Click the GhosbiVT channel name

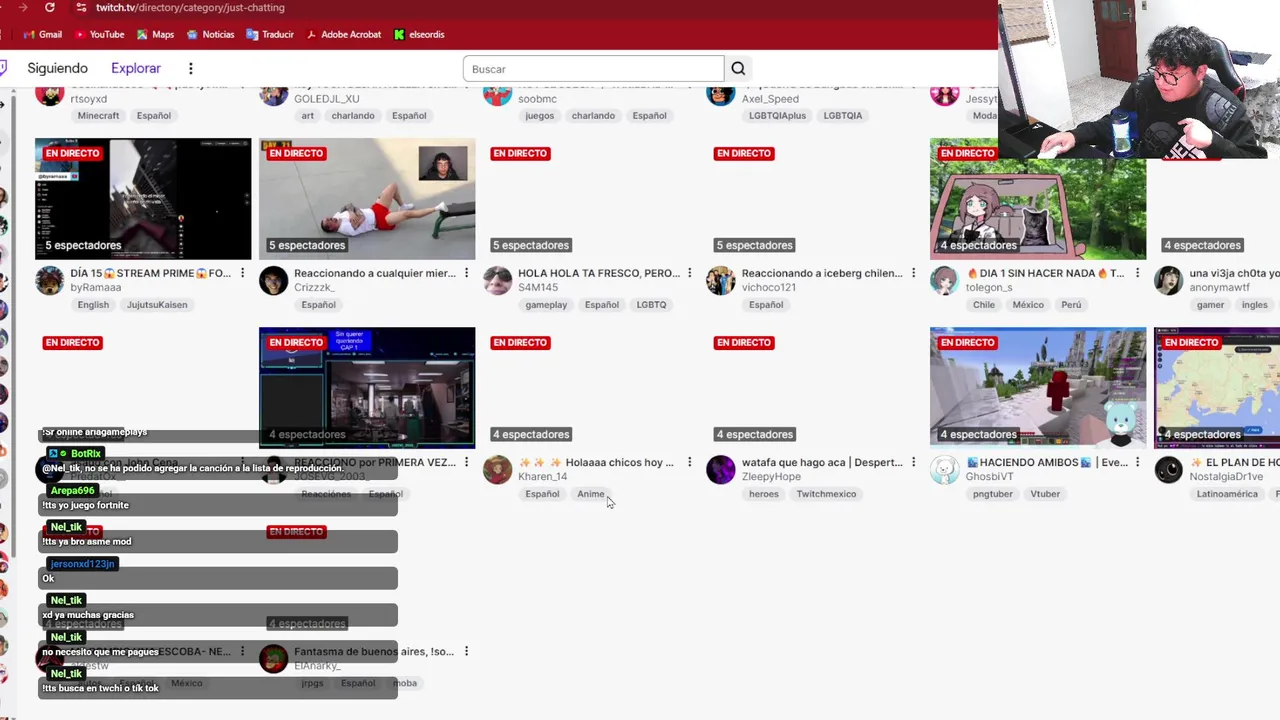click(x=990, y=477)
